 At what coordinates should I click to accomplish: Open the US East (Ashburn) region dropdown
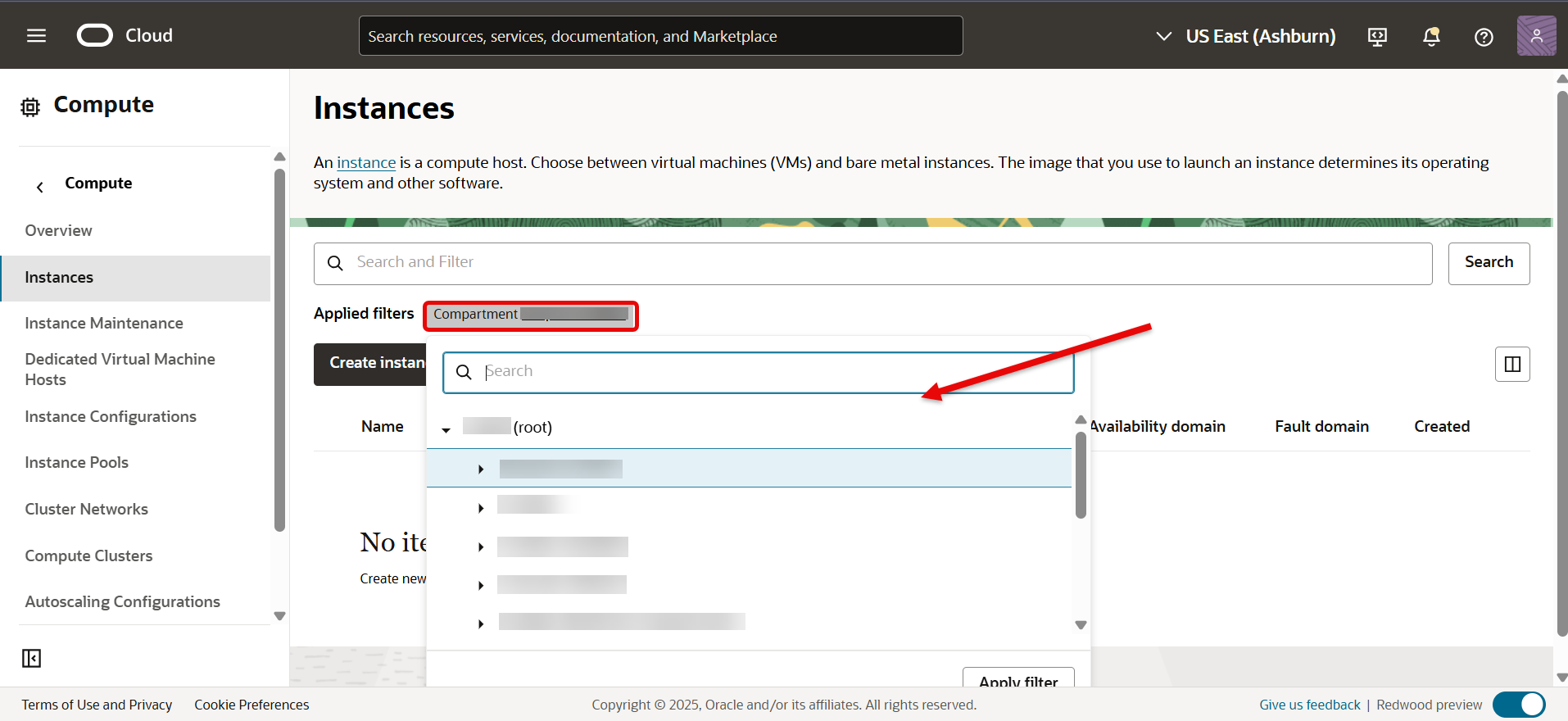coord(1246,36)
